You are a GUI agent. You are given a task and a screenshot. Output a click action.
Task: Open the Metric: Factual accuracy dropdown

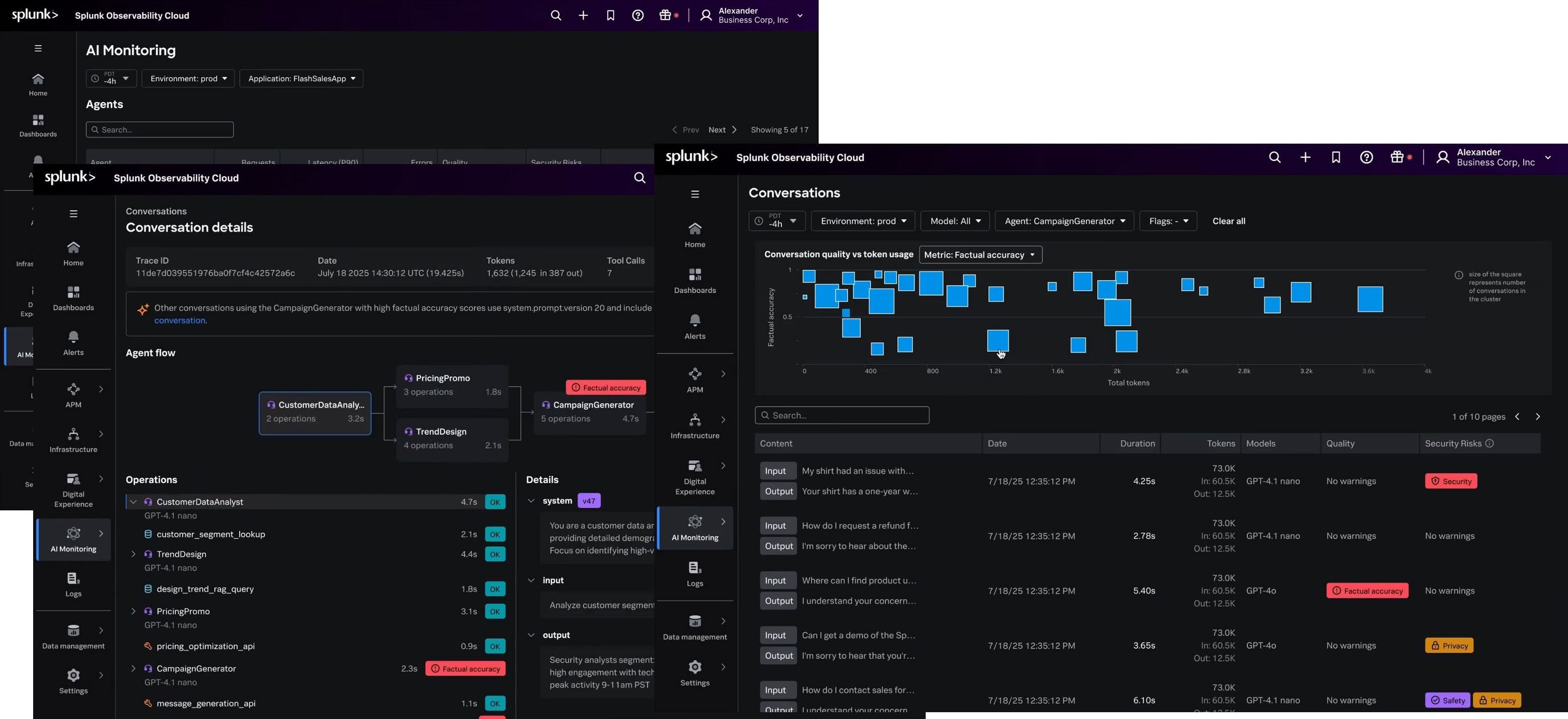coord(980,255)
